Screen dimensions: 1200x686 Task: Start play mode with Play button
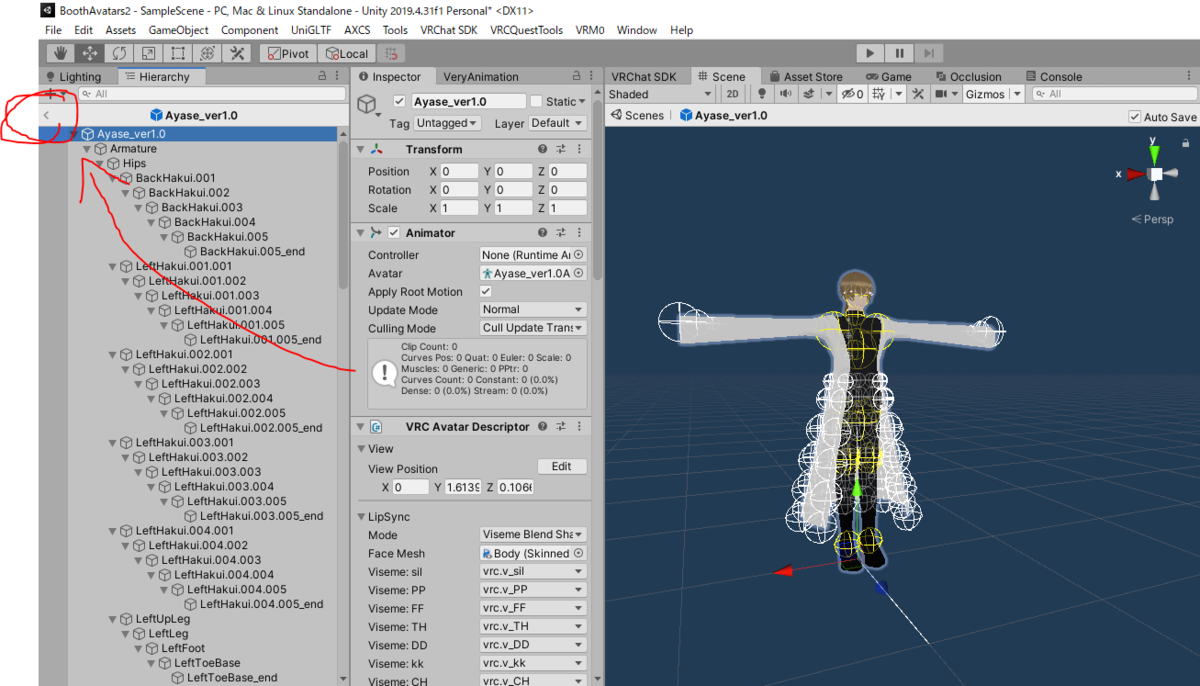870,53
